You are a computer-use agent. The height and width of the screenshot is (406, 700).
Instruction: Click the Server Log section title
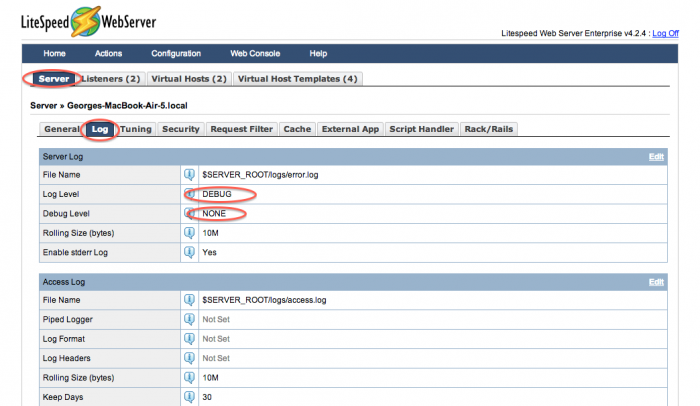point(63,157)
